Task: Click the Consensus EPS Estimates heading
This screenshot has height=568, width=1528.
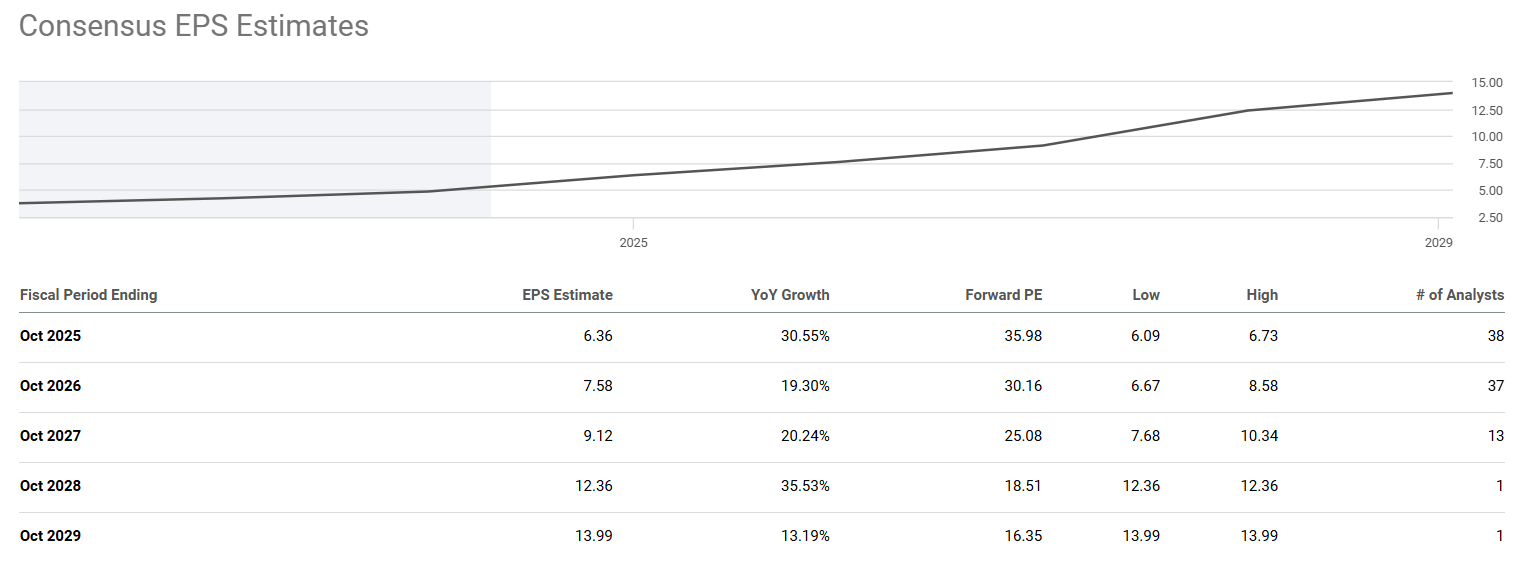Action: tap(194, 26)
